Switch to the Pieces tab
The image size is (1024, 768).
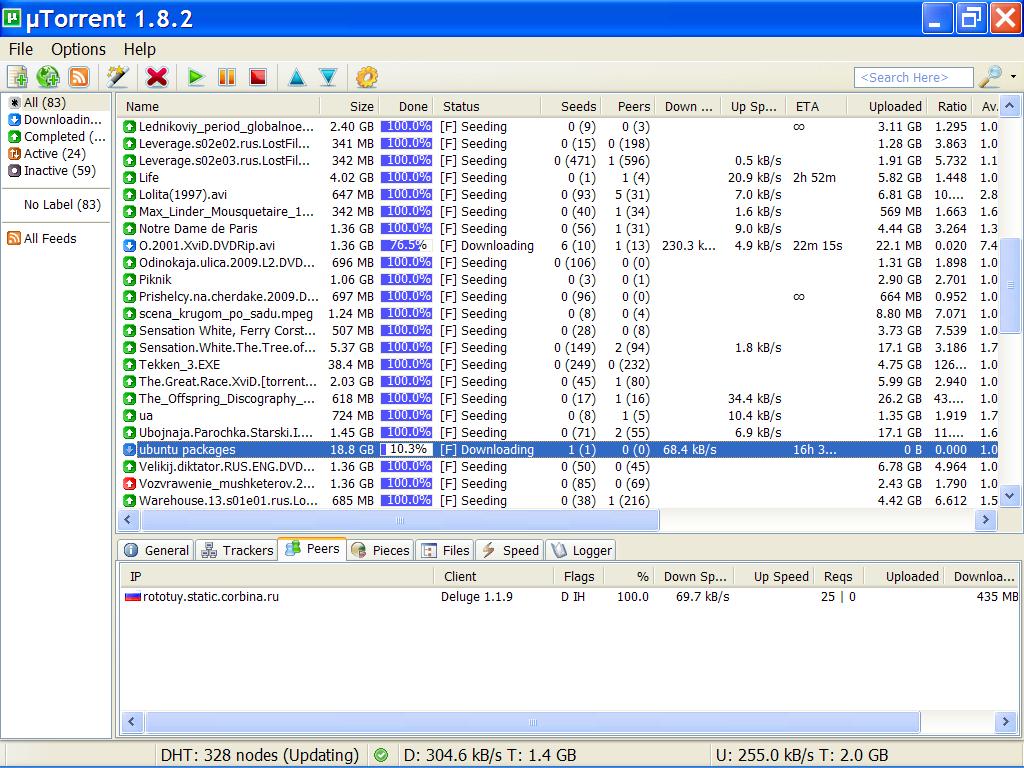tap(380, 550)
